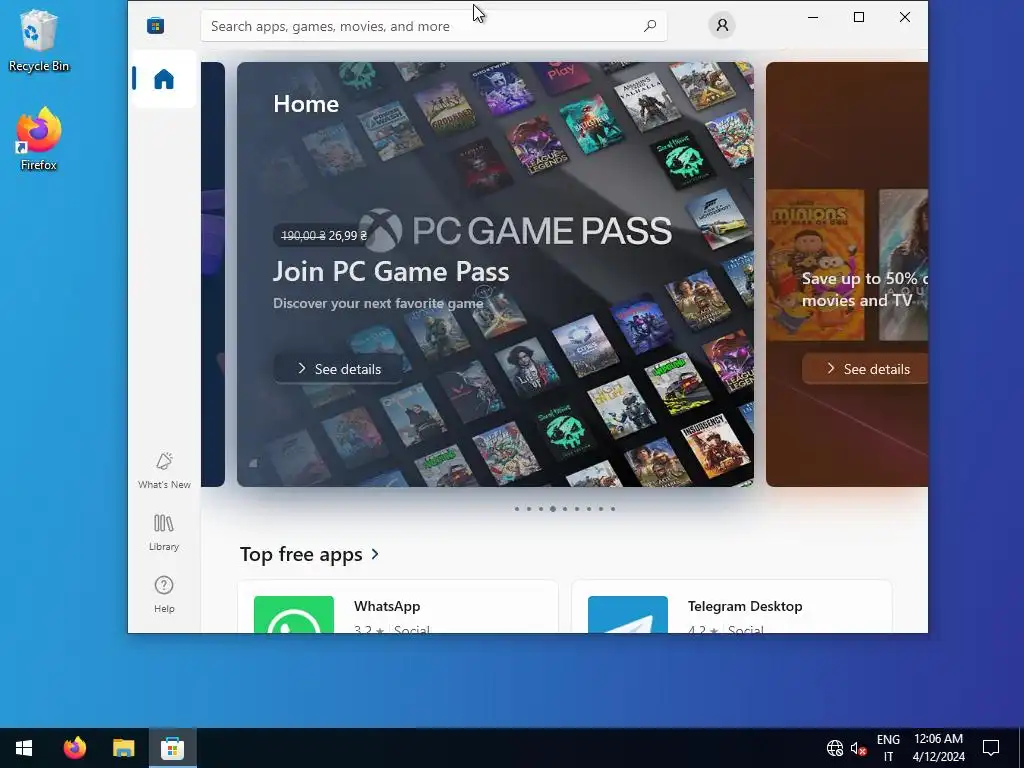Open the Help section
The width and height of the screenshot is (1024, 768).
164,594
